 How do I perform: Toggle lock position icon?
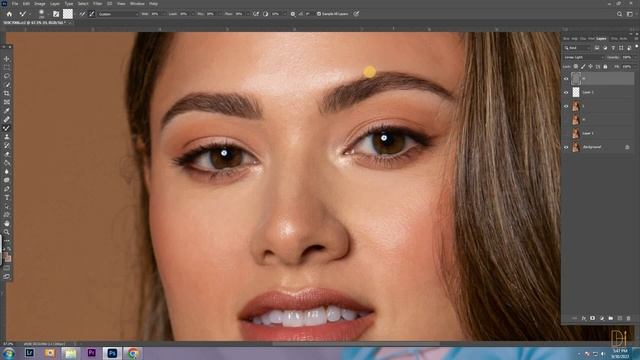591,67
